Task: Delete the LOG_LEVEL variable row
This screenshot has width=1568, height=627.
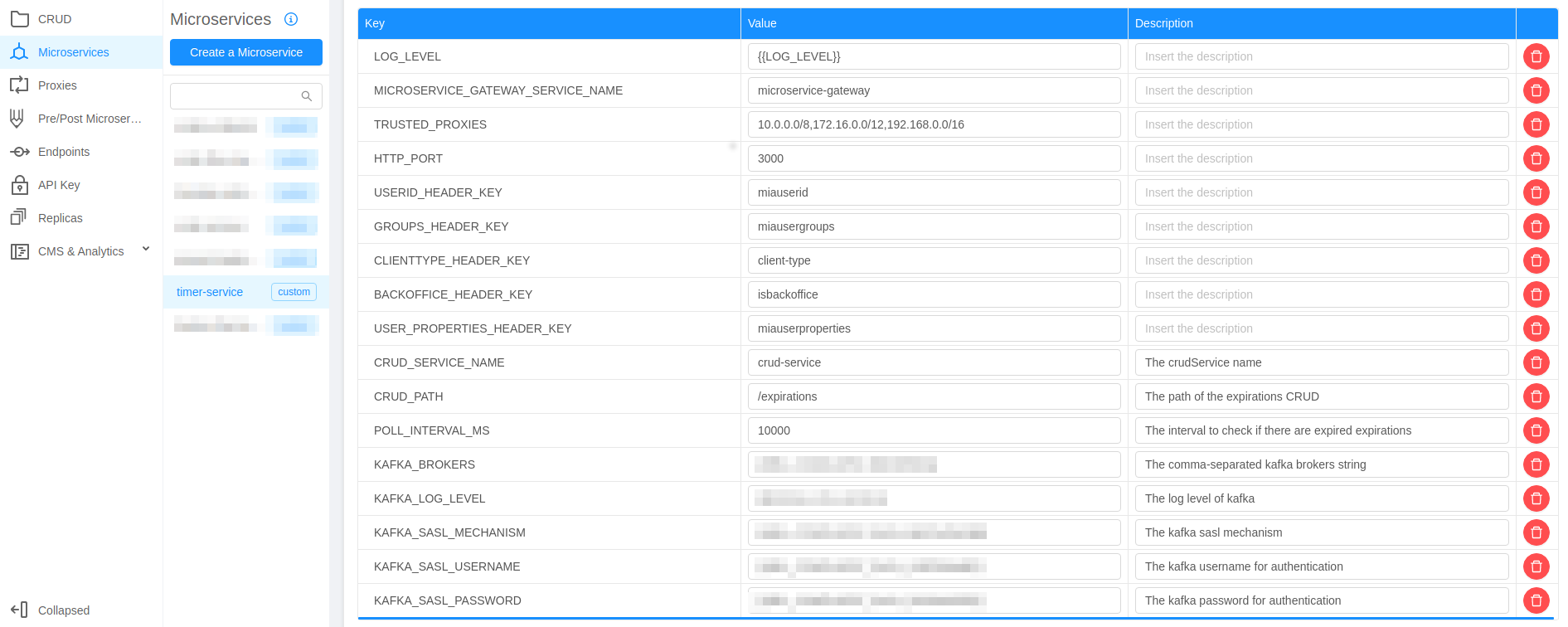Action: (x=1536, y=56)
